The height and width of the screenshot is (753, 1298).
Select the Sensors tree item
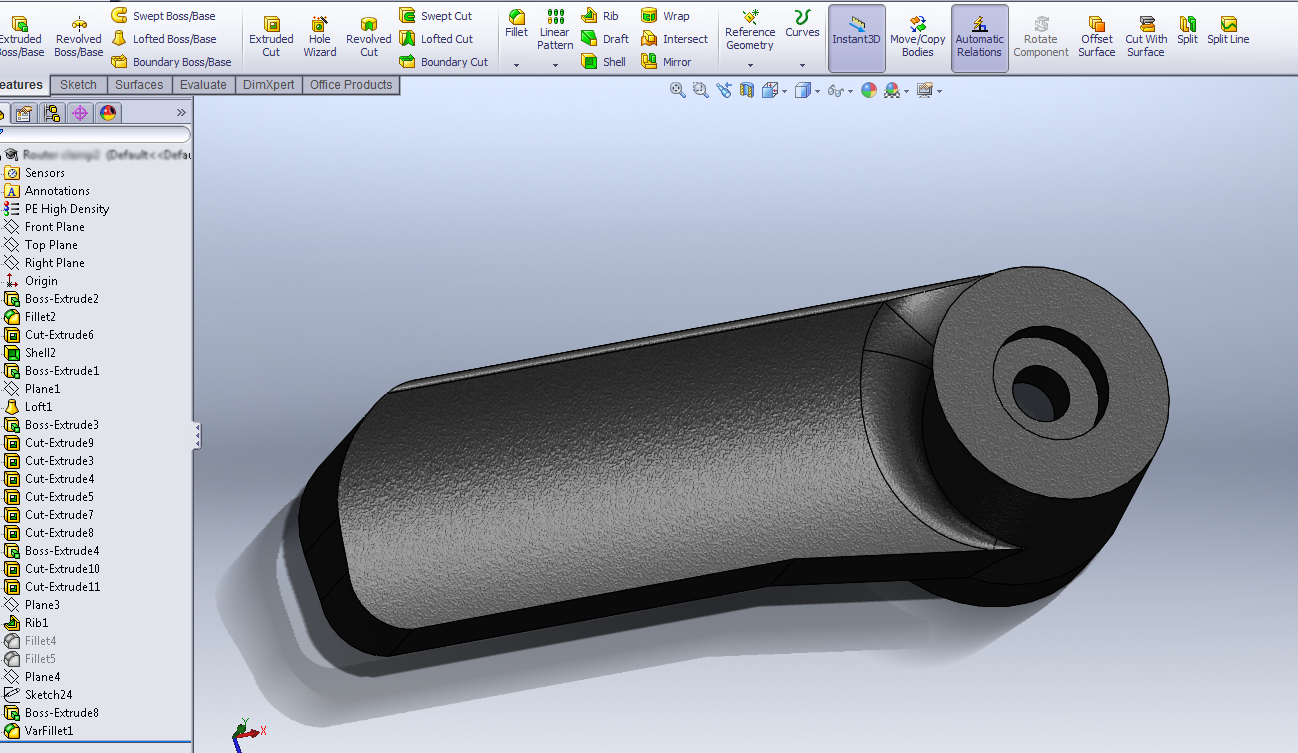tap(45, 173)
